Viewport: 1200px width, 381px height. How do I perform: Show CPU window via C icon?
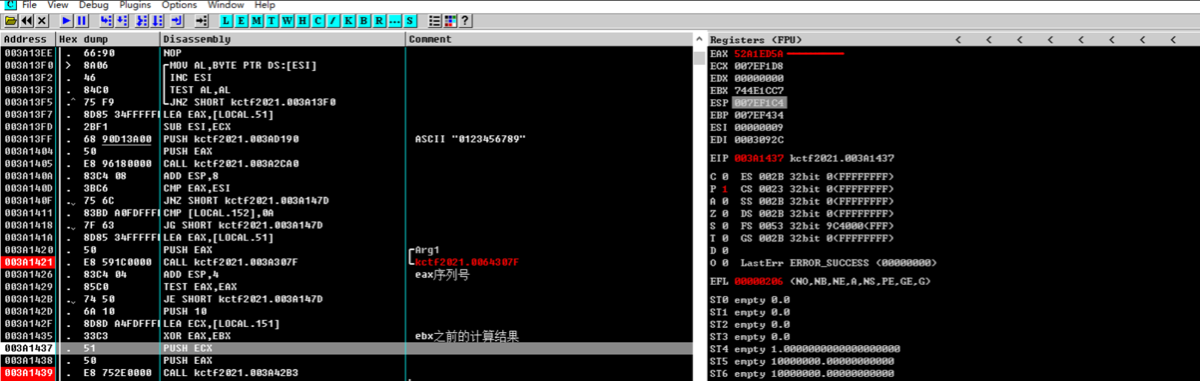point(317,20)
